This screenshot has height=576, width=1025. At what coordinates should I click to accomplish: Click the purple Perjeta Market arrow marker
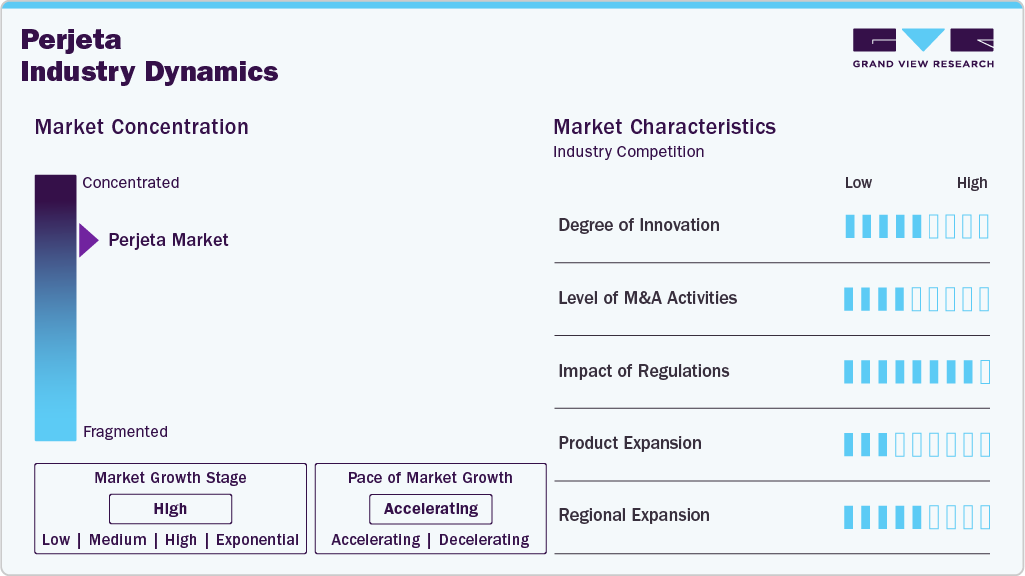click(88, 240)
